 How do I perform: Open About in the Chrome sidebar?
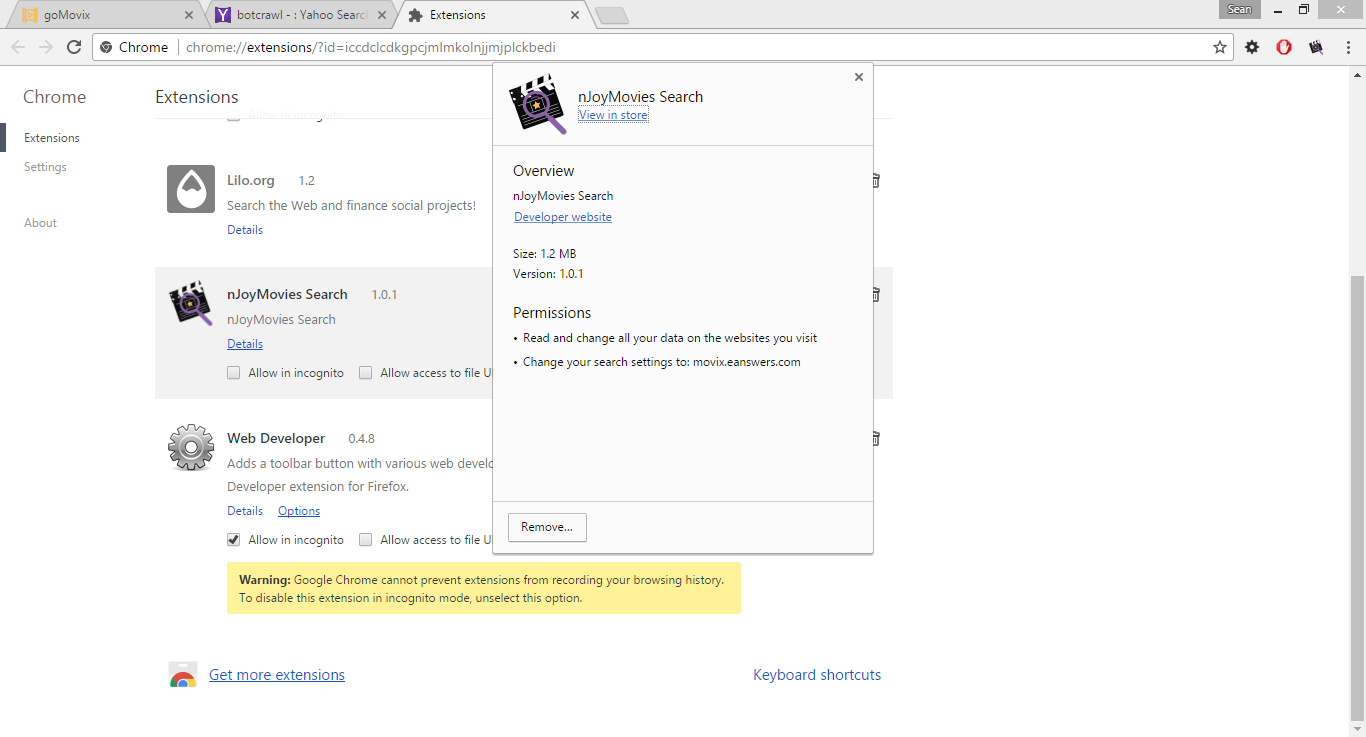pyautogui.click(x=40, y=223)
